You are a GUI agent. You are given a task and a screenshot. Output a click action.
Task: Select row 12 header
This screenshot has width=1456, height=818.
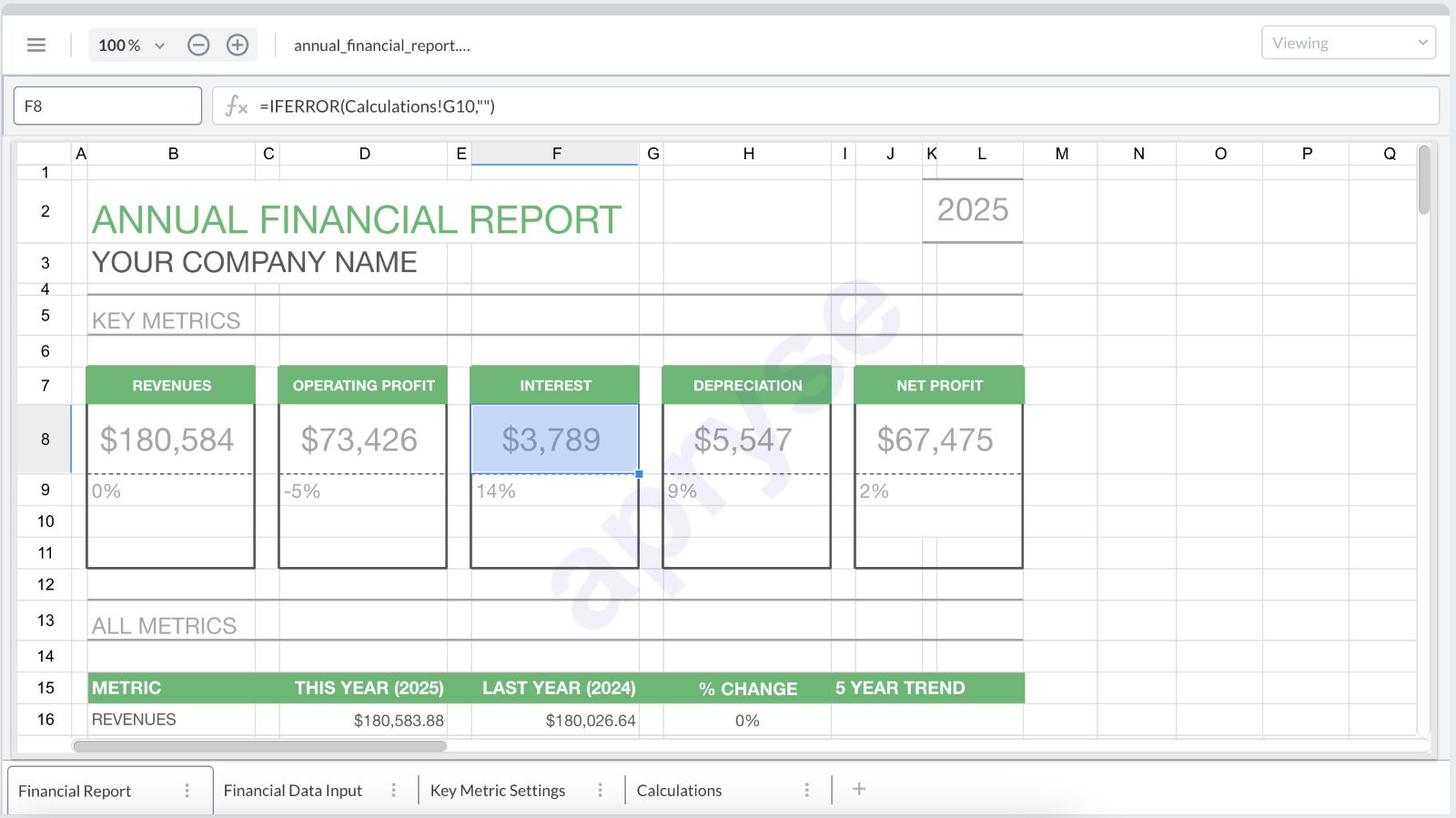(x=45, y=584)
